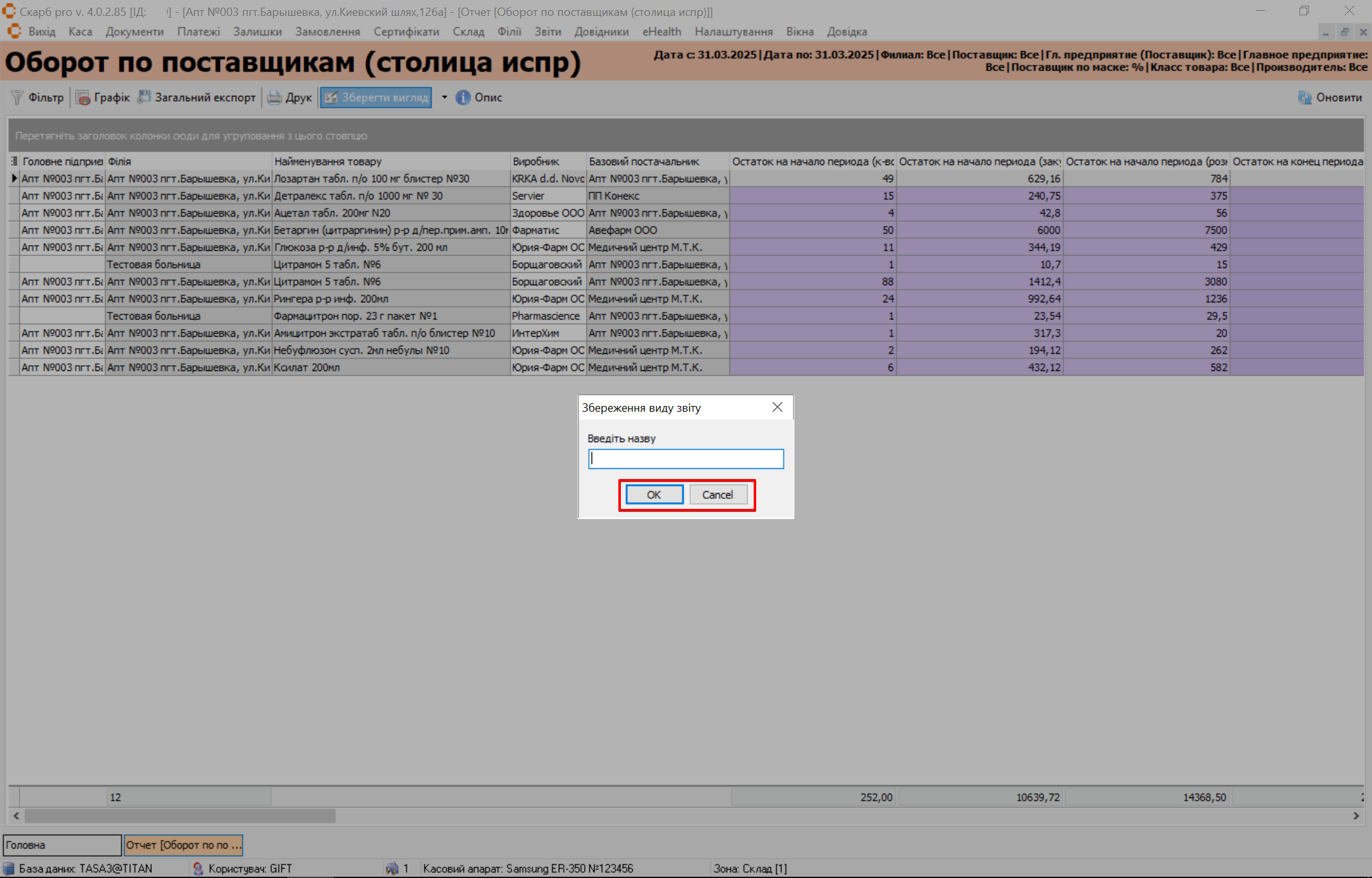Open the Графік chart icon

(x=83, y=97)
